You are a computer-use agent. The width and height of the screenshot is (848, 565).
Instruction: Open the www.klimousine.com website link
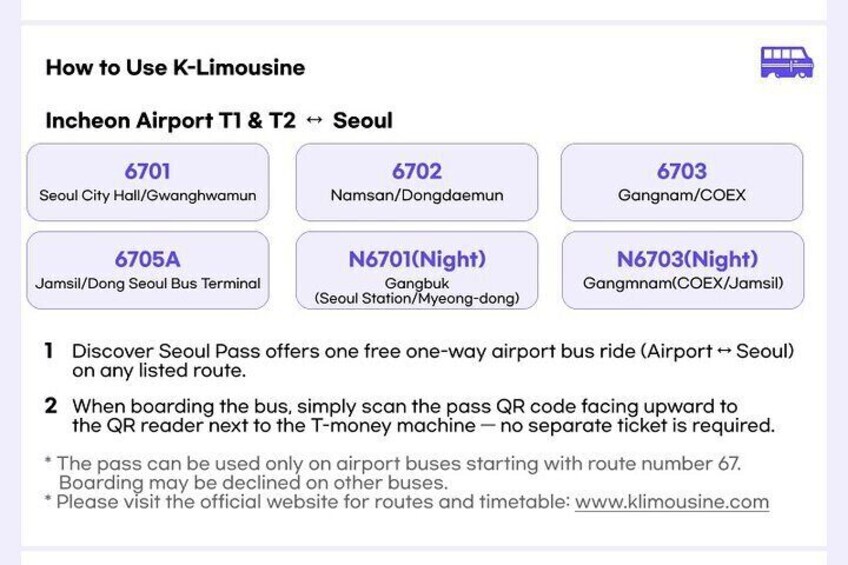pyautogui.click(x=671, y=502)
